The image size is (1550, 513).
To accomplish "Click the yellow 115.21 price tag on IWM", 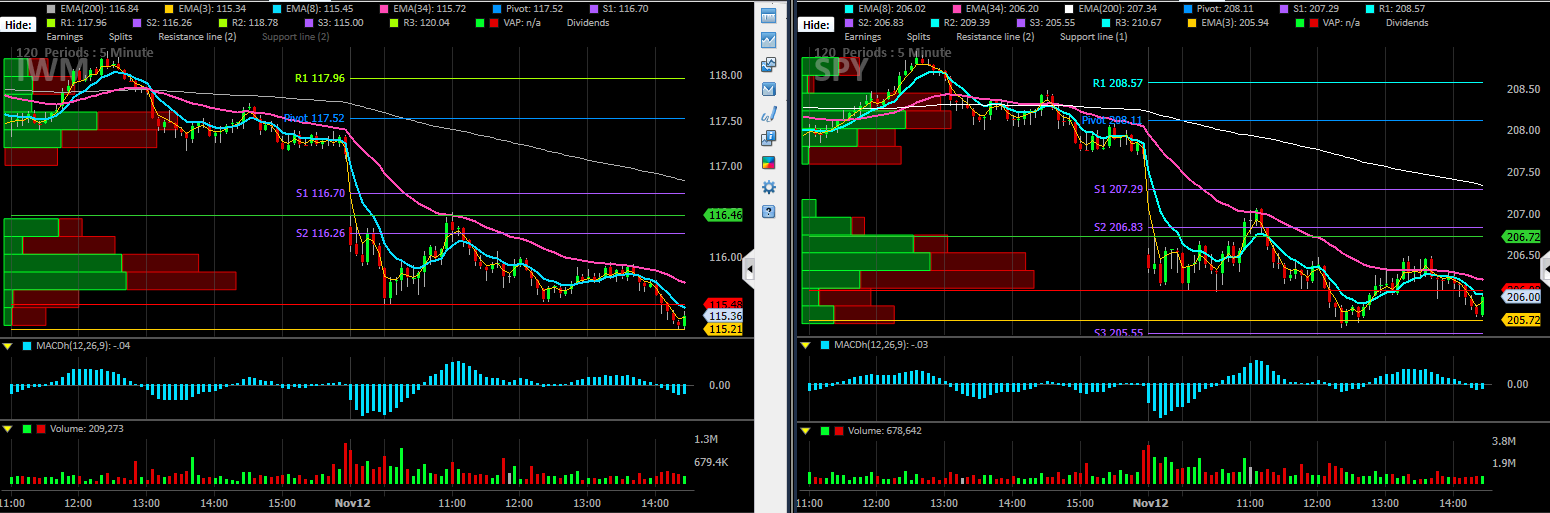I will click(723, 329).
